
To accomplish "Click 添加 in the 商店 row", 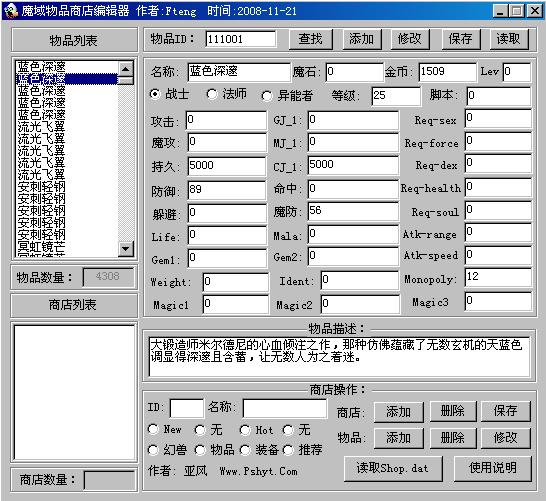I will [x=399, y=412].
